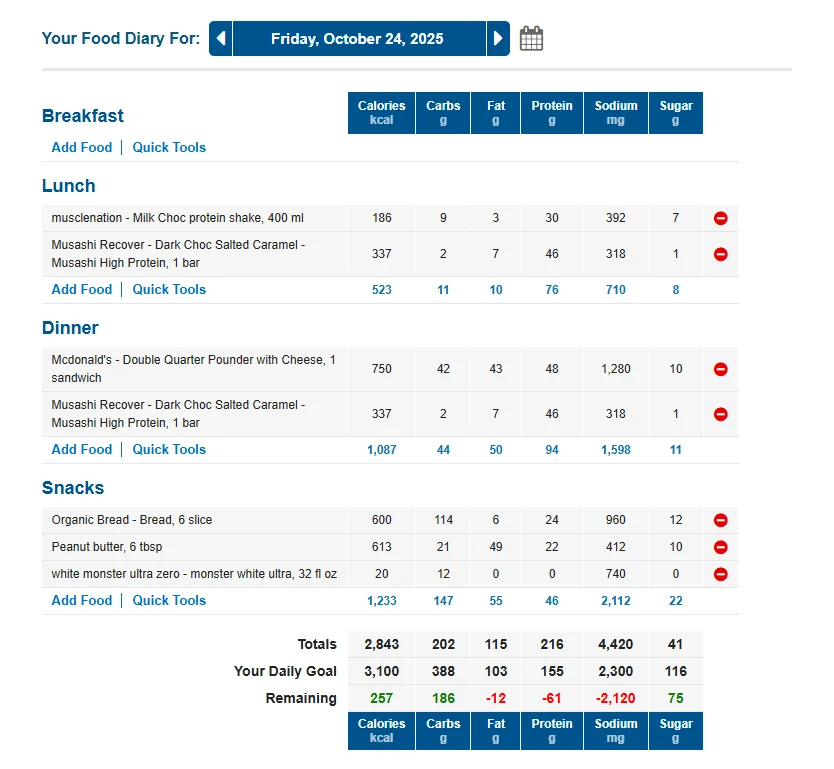The height and width of the screenshot is (769, 834).
Task: Open Snacks Quick Tools
Action: click(169, 600)
